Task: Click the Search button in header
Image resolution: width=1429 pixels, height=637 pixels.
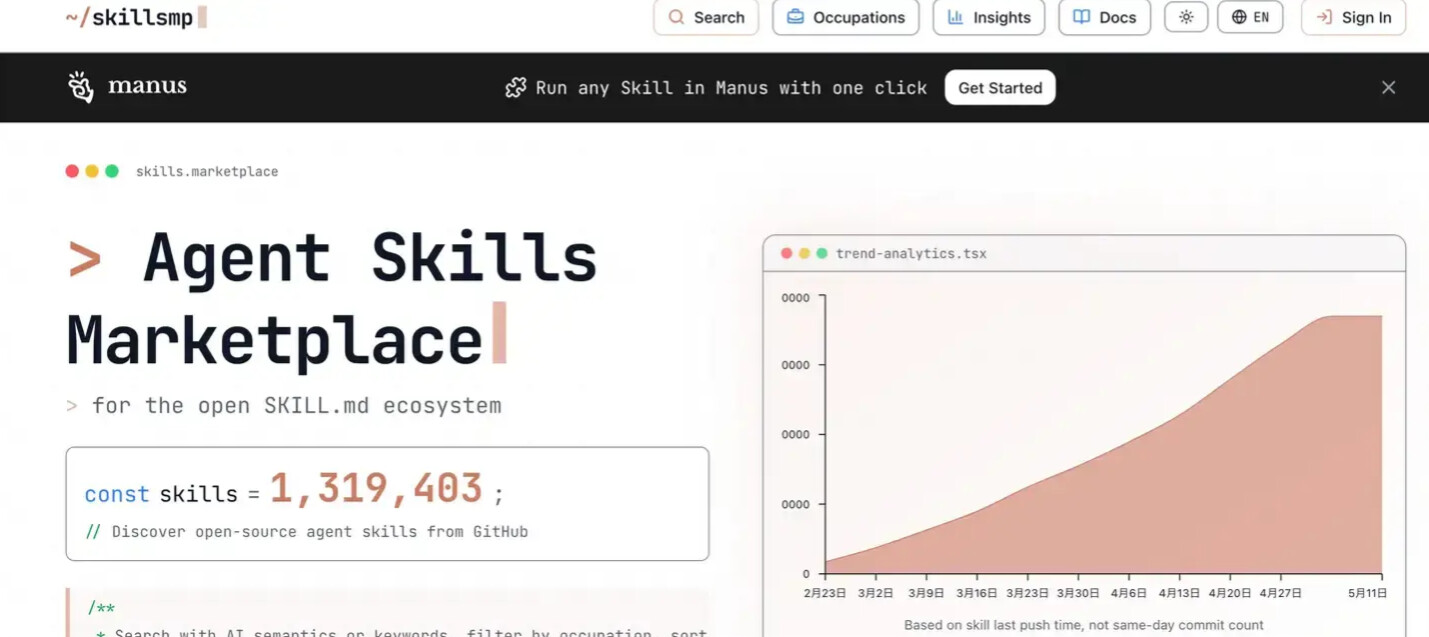Action: [706, 17]
